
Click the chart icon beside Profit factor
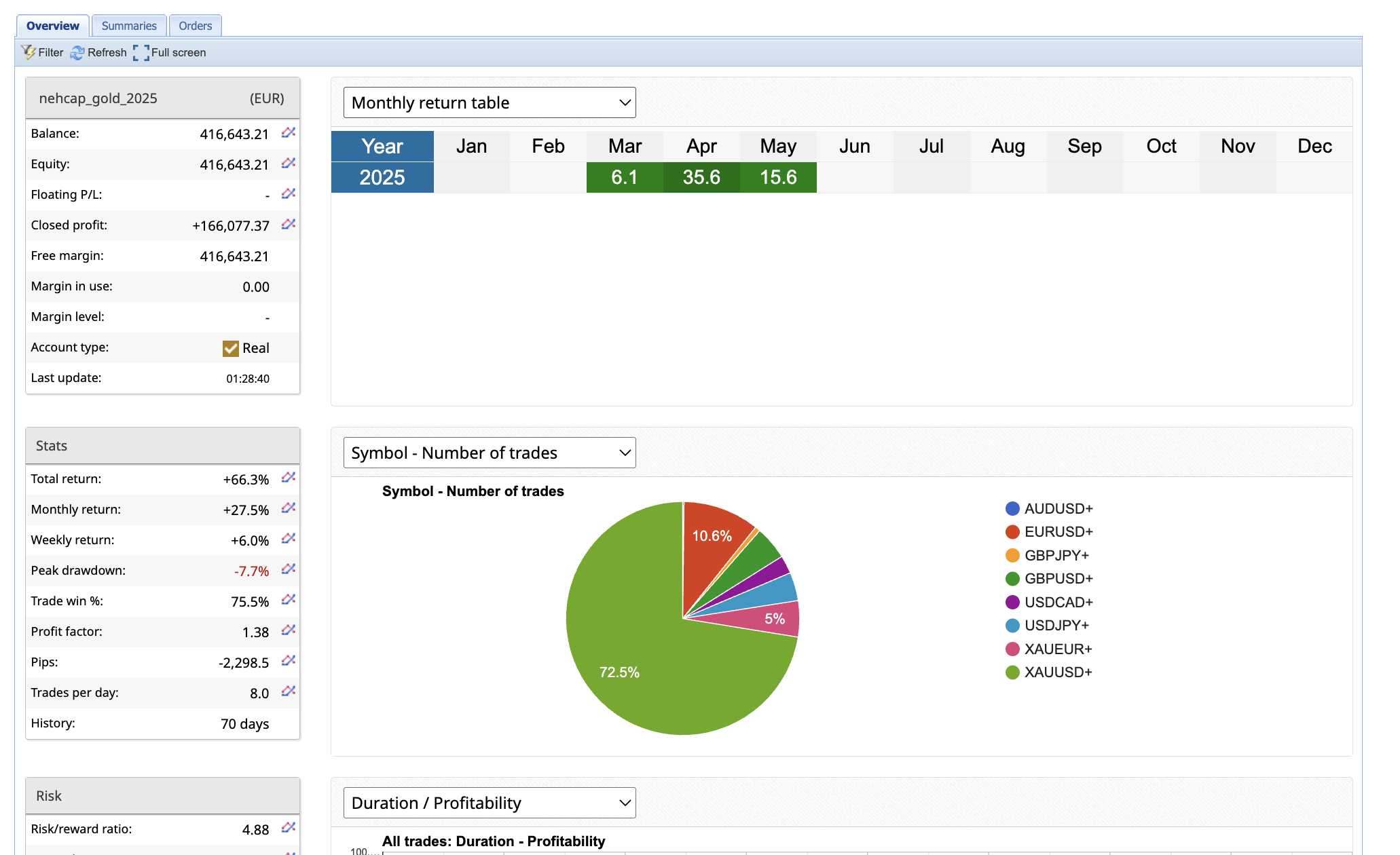pos(289,630)
